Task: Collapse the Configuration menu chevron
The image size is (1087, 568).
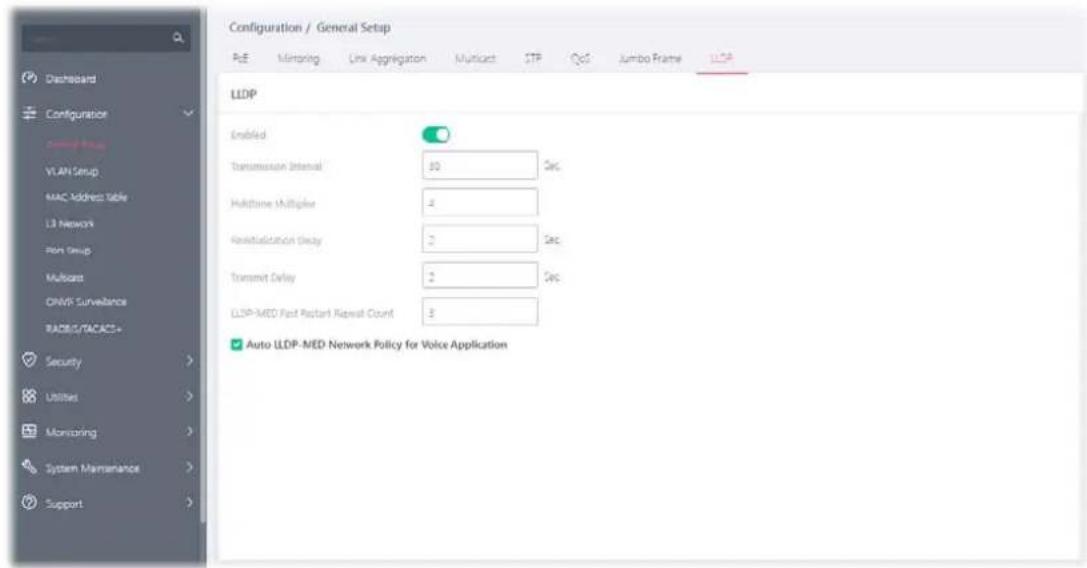Action: pyautogui.click(x=188, y=113)
